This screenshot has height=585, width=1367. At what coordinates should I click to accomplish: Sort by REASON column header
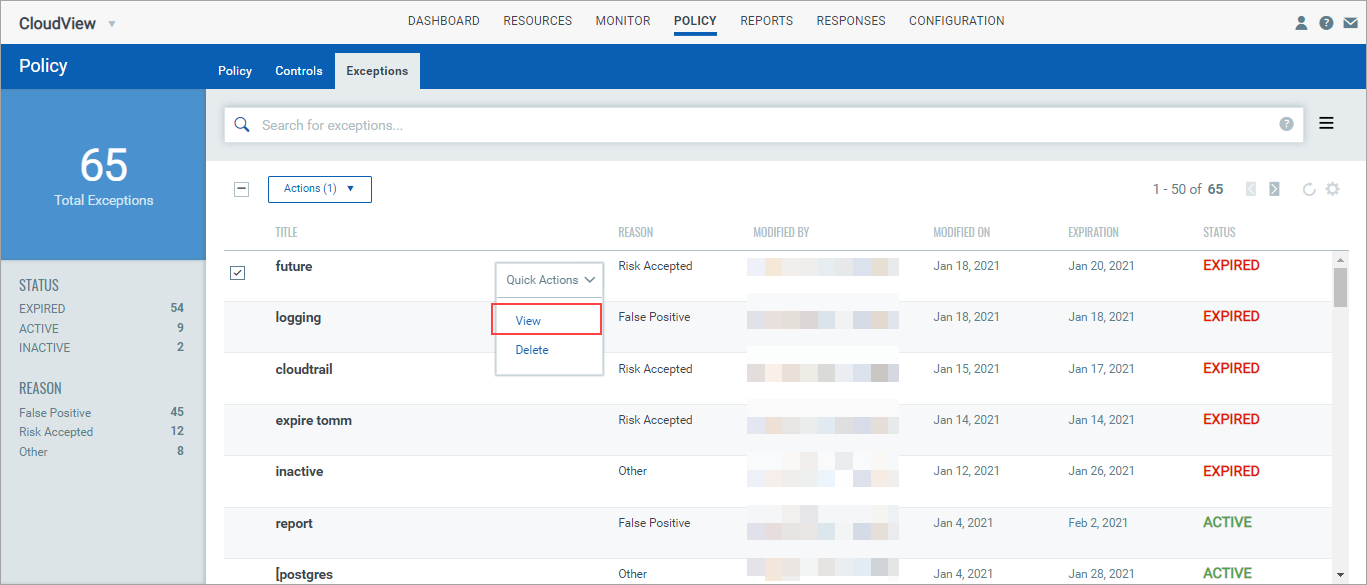tap(635, 232)
